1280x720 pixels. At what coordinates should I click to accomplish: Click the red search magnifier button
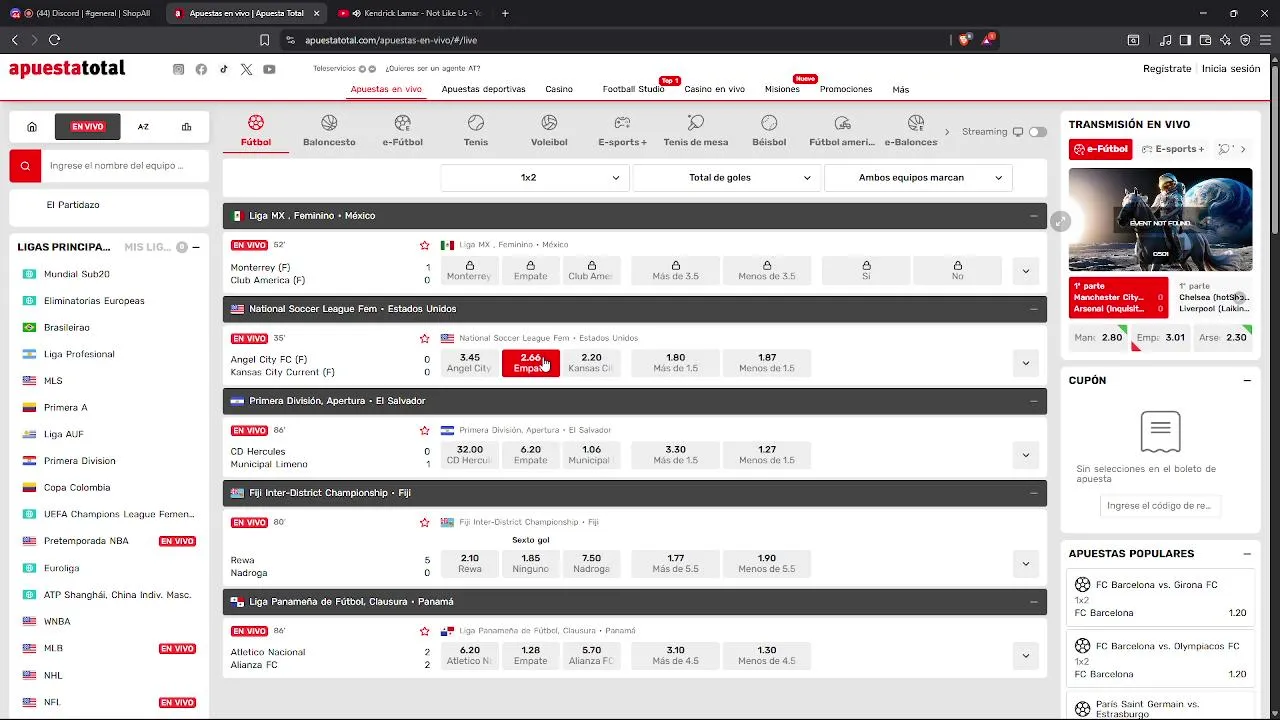[26, 166]
